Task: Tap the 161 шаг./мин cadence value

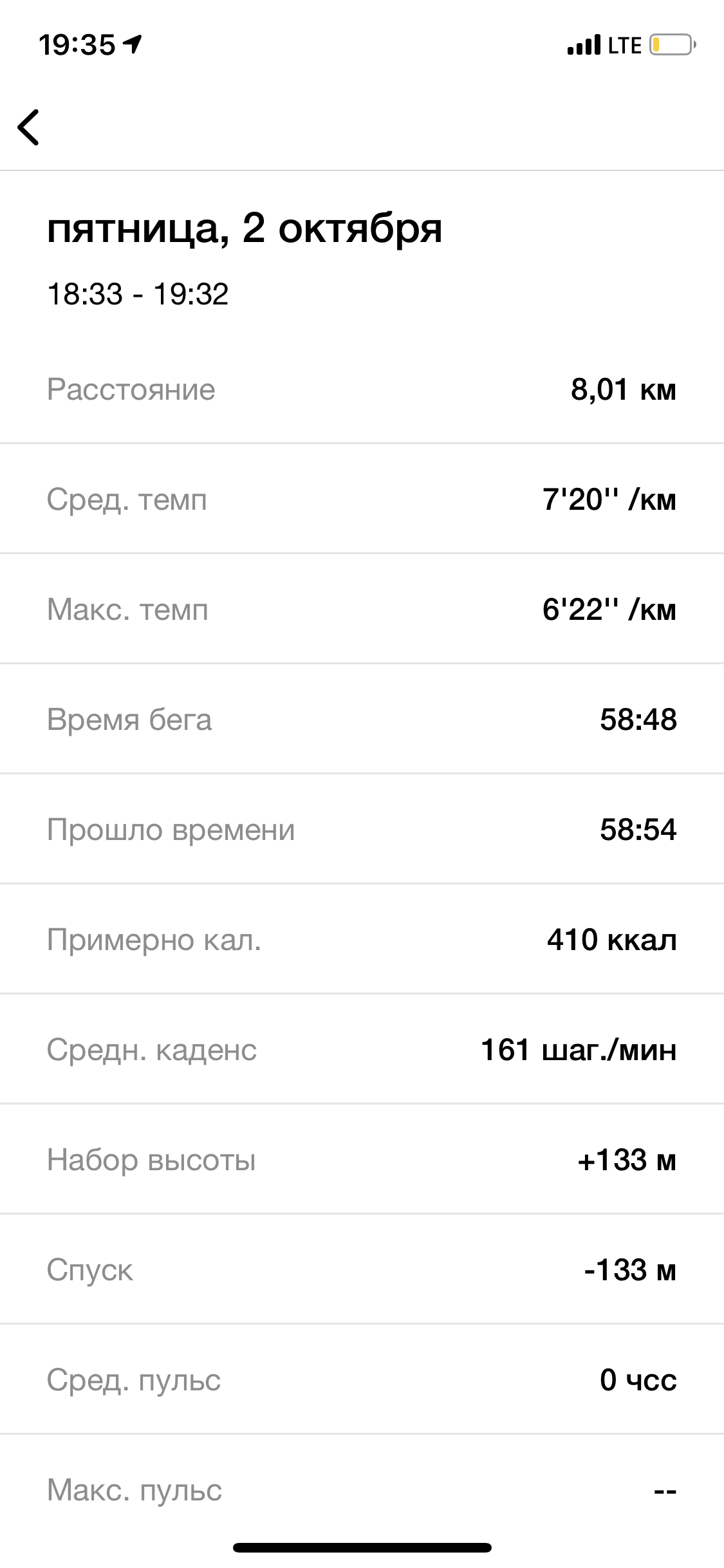Action: click(579, 1050)
